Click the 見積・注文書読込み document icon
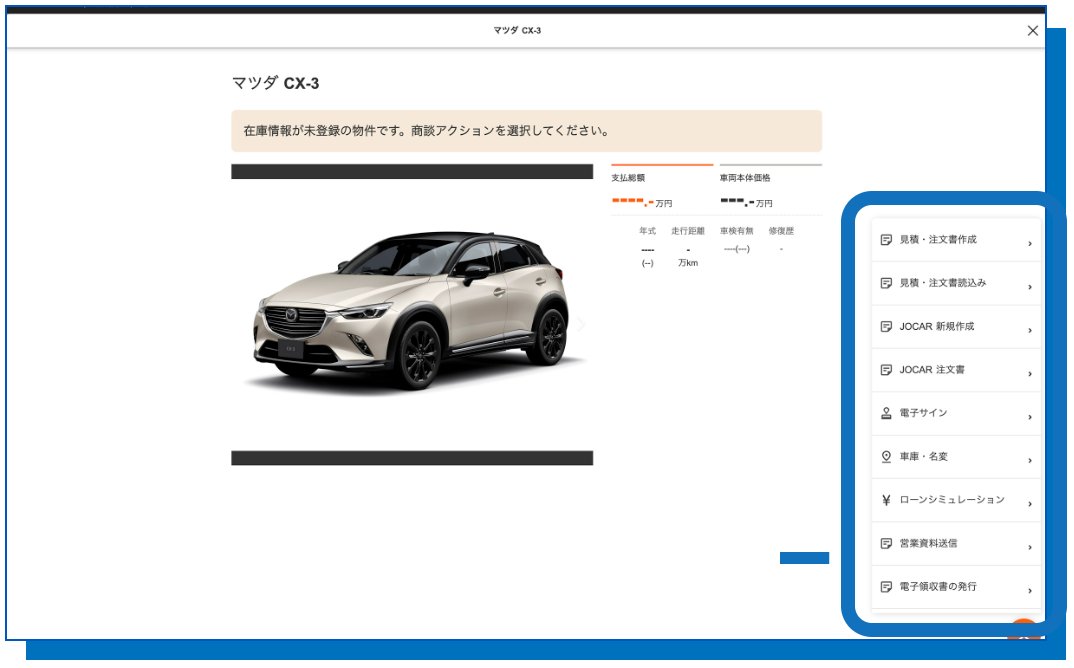The width and height of the screenshot is (1074, 668). pos(886,283)
